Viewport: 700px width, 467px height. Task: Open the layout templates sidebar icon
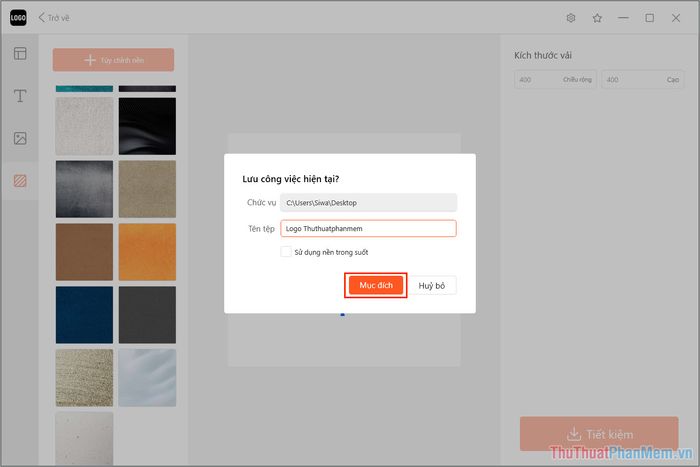click(x=20, y=54)
